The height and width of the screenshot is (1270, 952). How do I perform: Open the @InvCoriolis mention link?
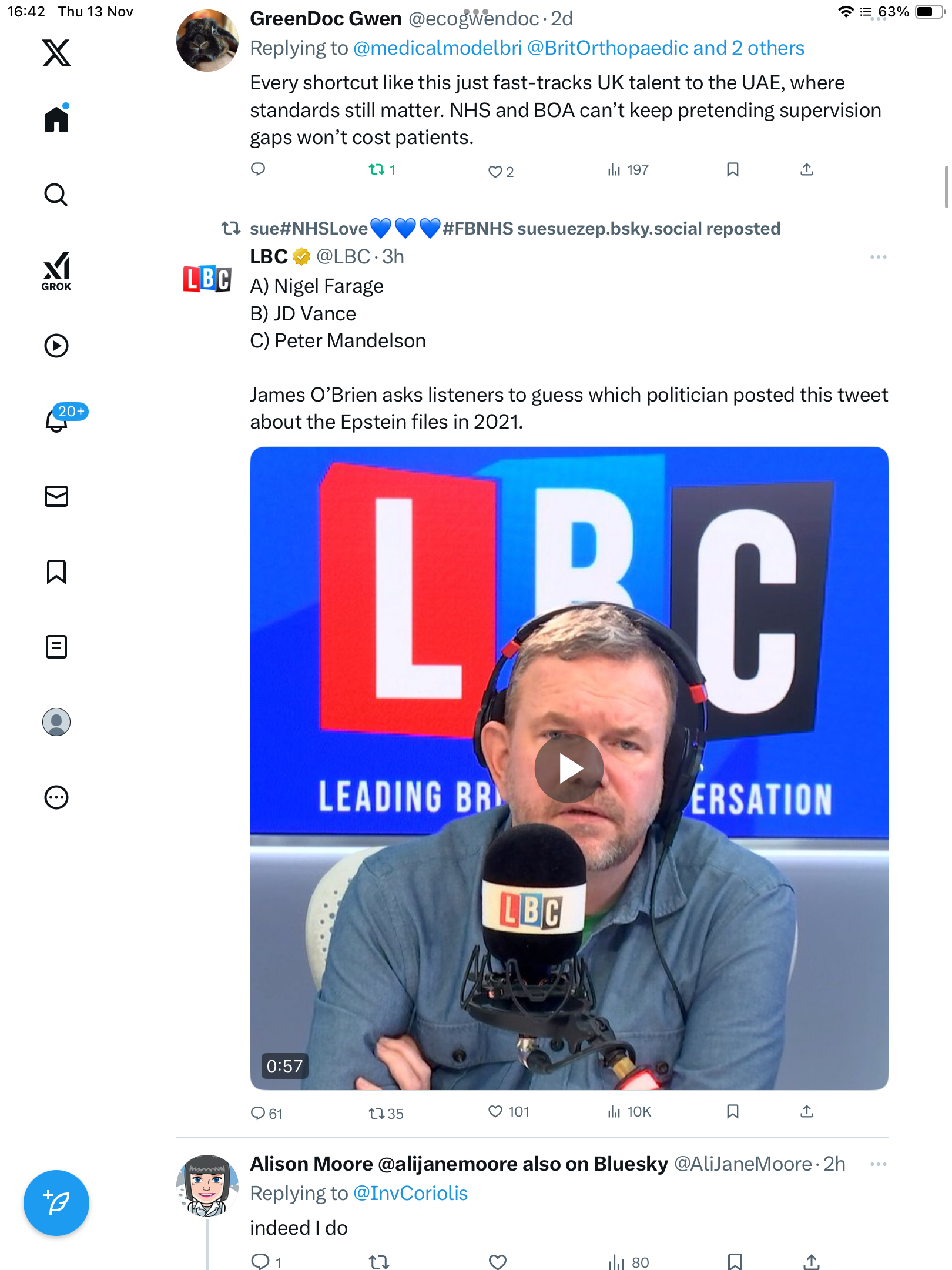(x=410, y=1194)
